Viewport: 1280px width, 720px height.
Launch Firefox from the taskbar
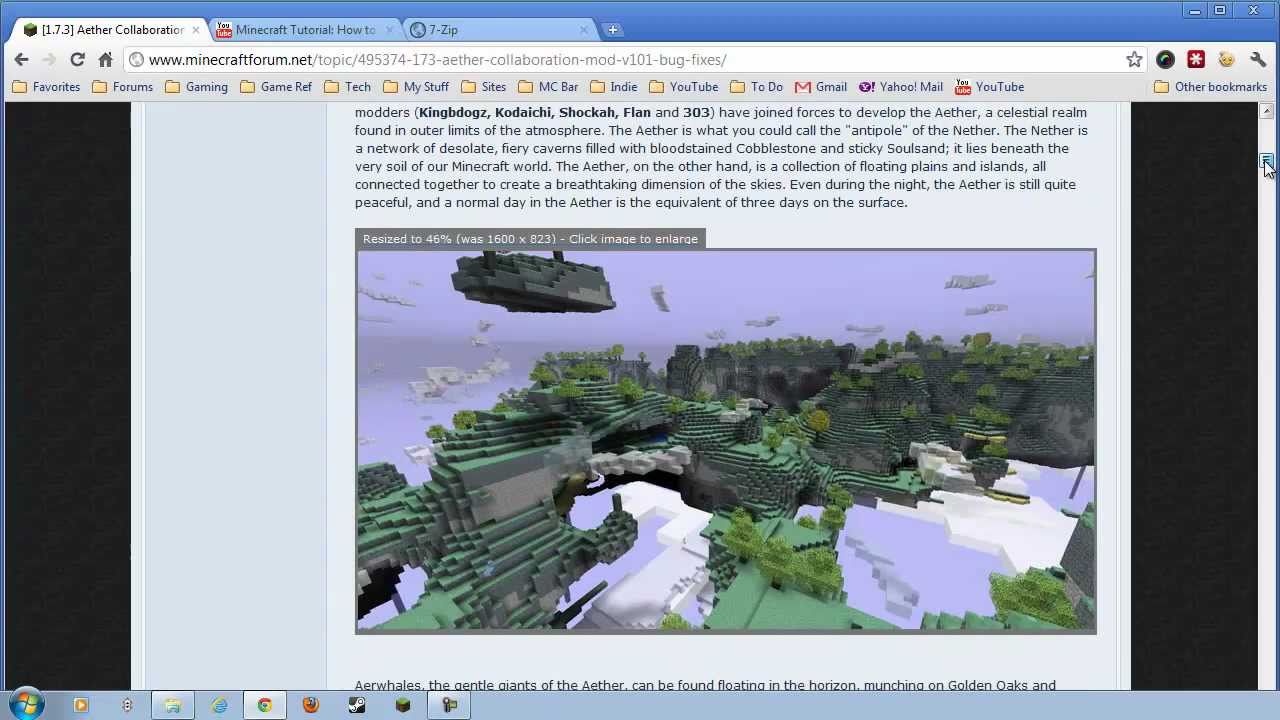point(311,705)
